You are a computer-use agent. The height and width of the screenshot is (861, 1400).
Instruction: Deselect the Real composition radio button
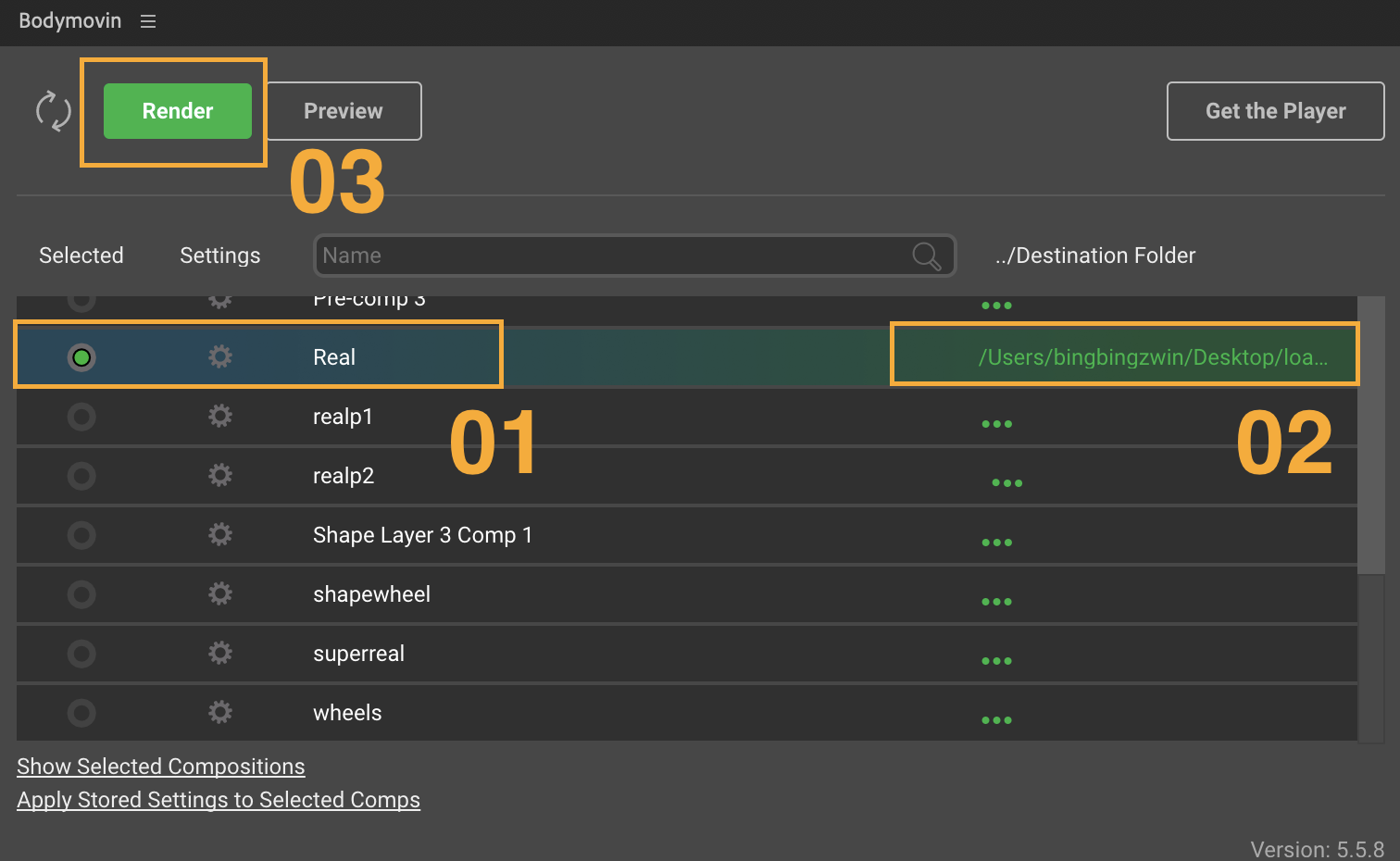(x=81, y=357)
